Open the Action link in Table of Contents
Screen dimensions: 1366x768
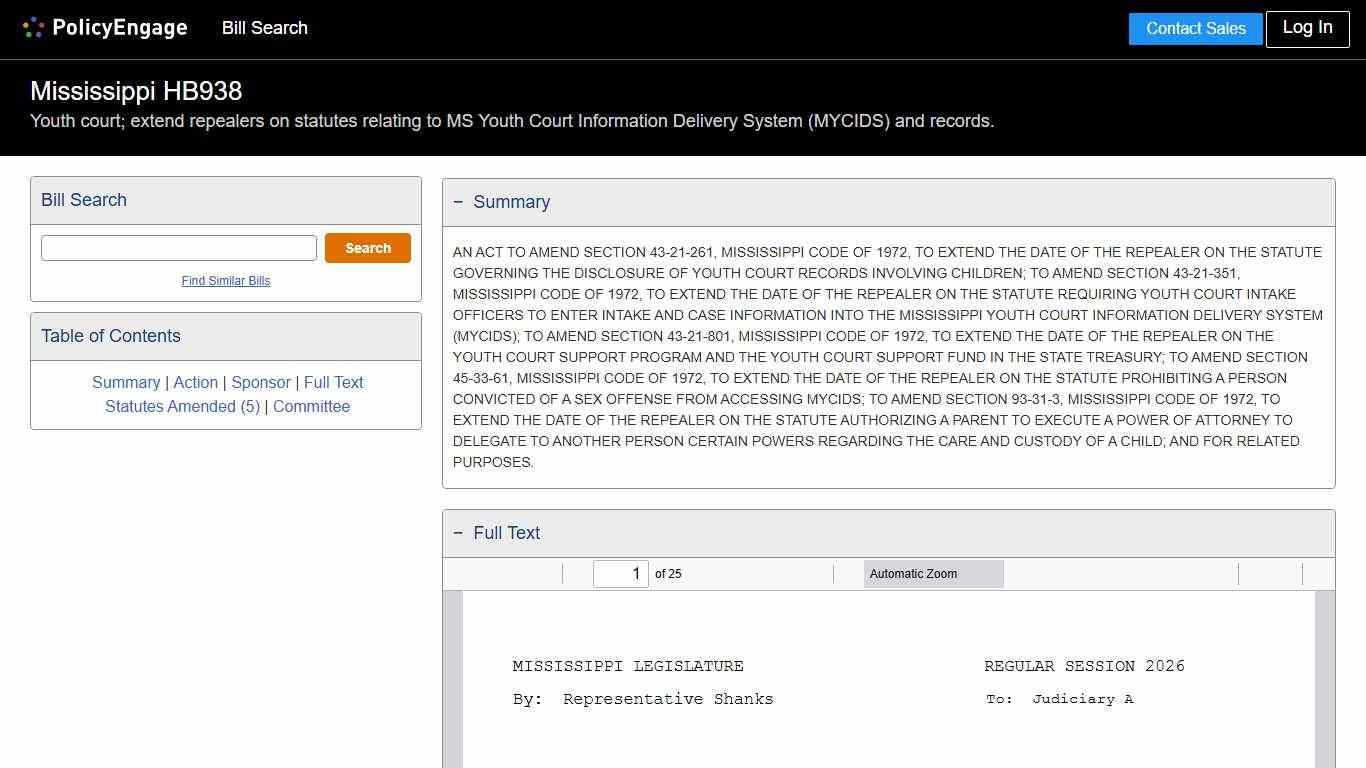[x=195, y=382]
